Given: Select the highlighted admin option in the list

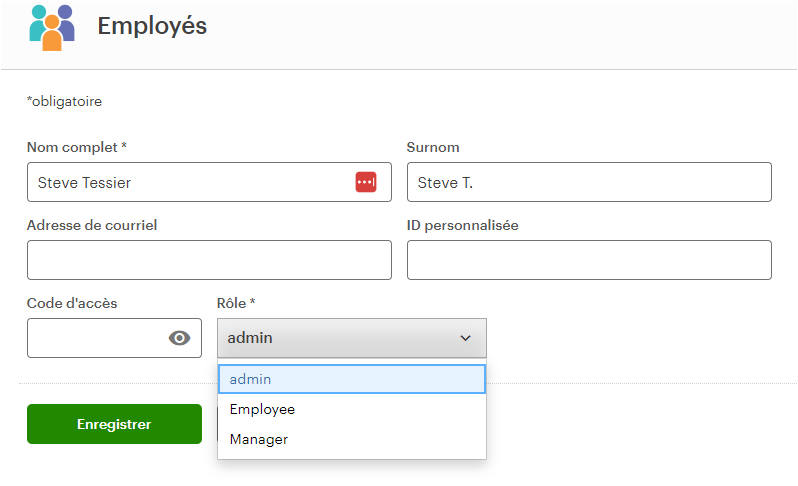Looking at the screenshot, I should (x=352, y=379).
